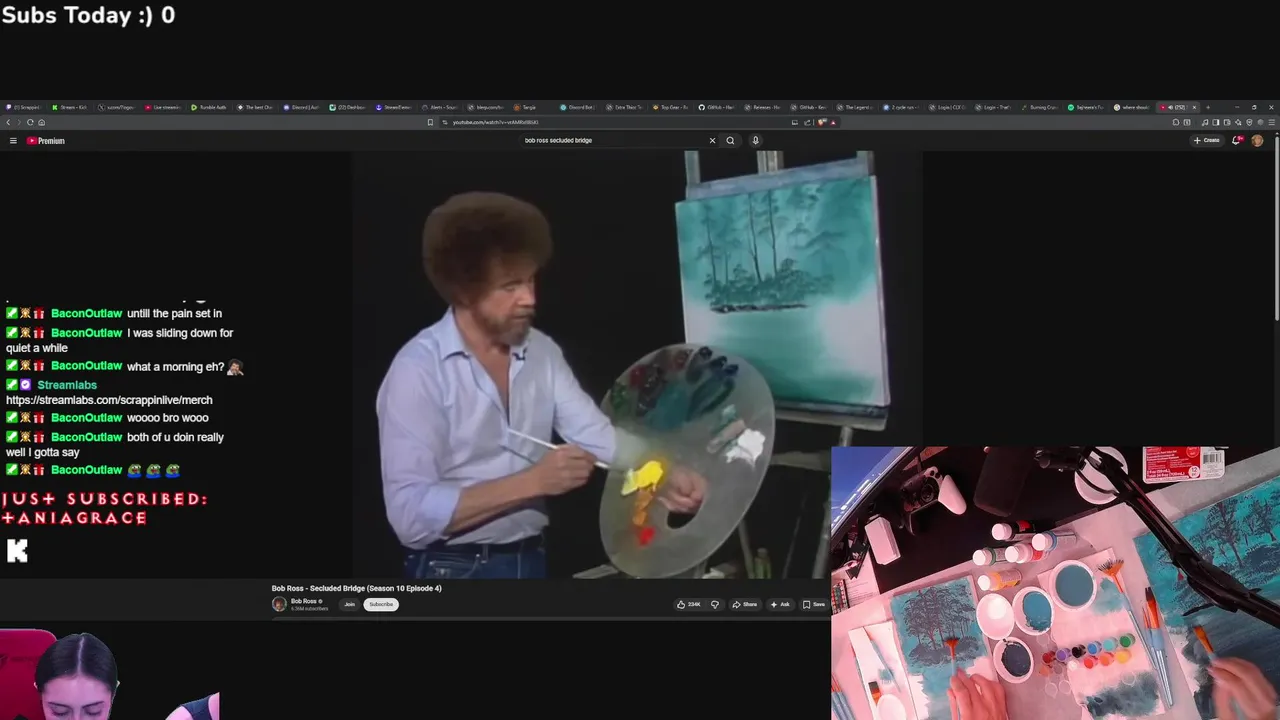The image size is (1280, 720).
Task: Click the YouTube Create button
Action: click(1207, 140)
